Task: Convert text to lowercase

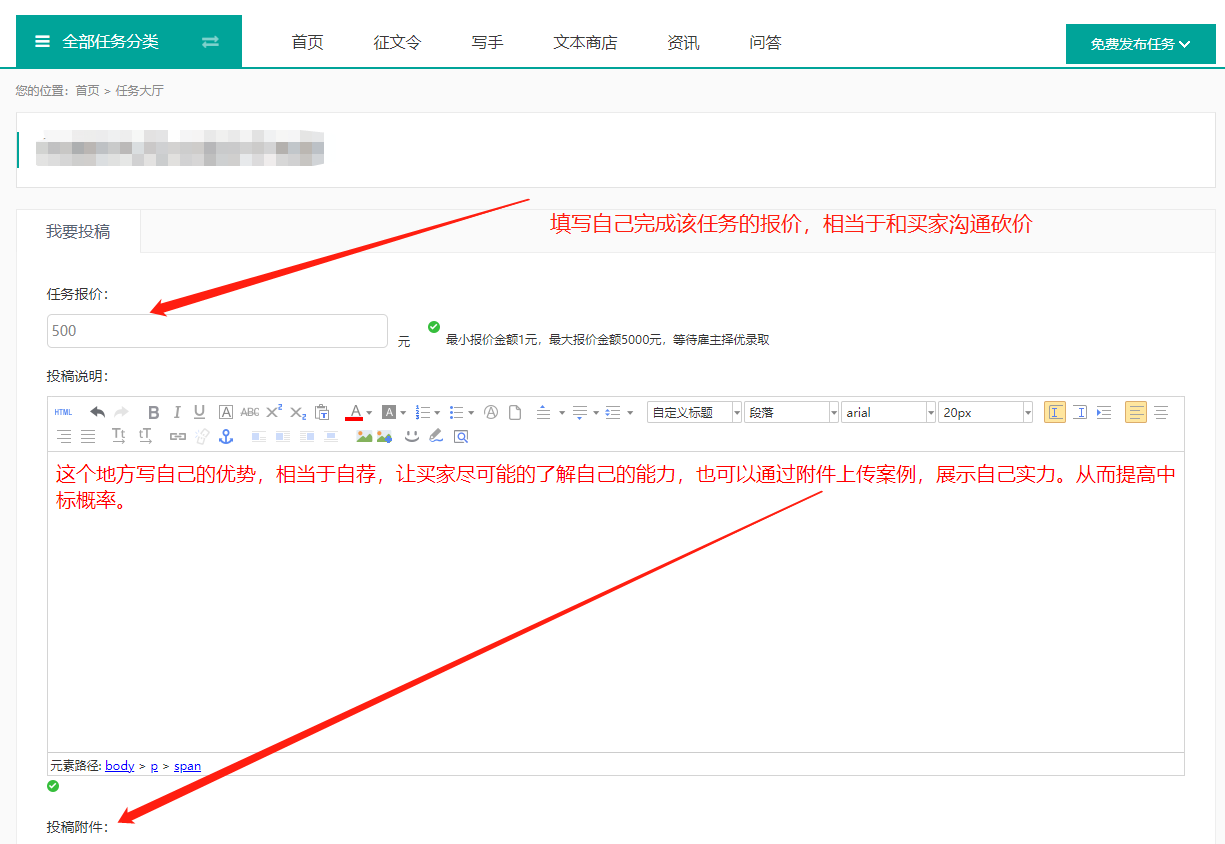Action: point(145,436)
